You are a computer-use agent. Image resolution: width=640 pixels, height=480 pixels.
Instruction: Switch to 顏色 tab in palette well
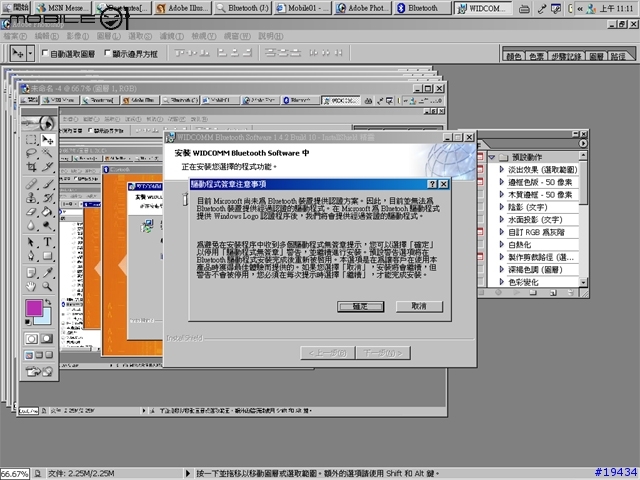click(514, 56)
